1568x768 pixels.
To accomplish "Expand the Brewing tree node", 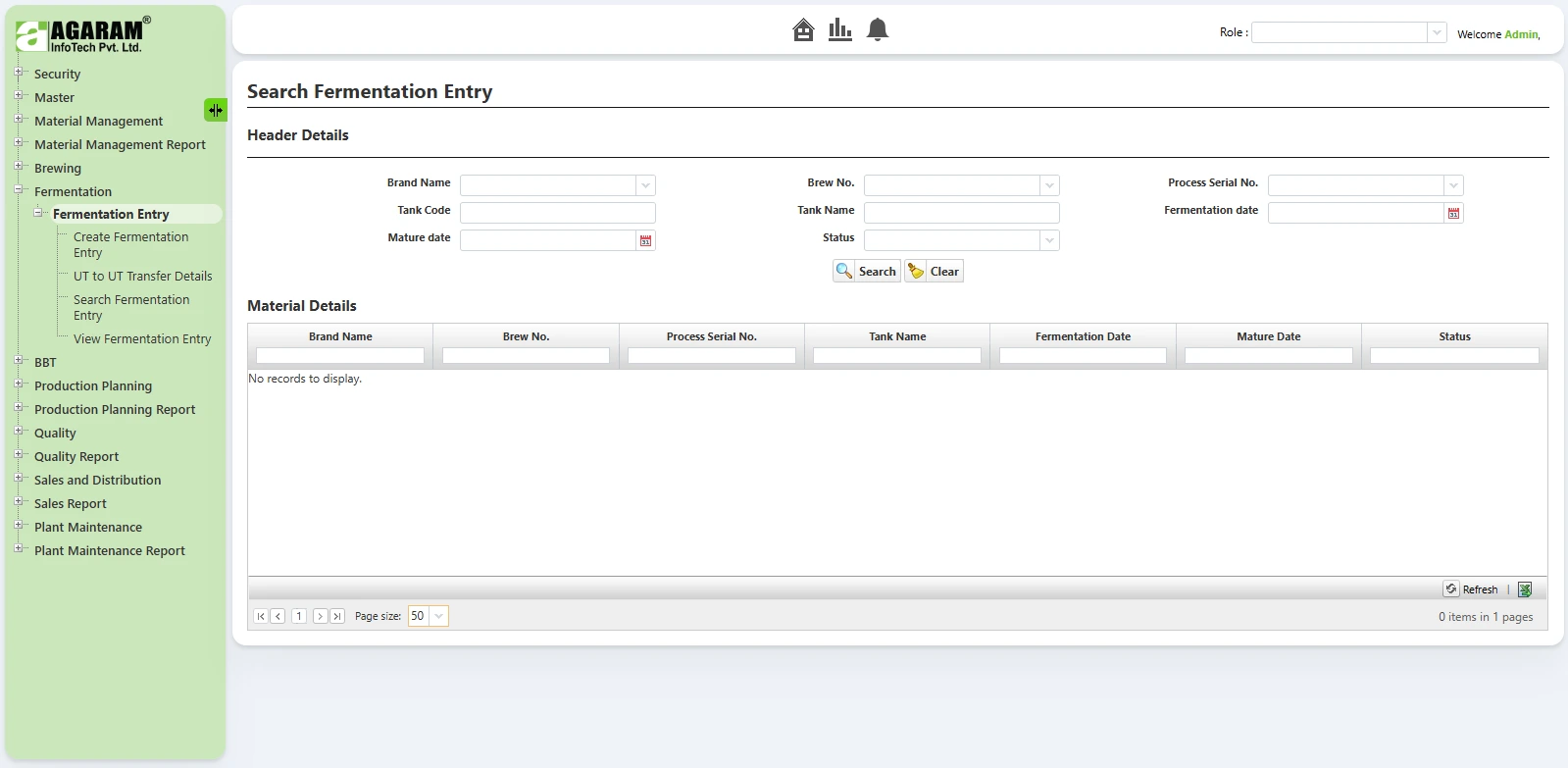I will tap(19, 167).
